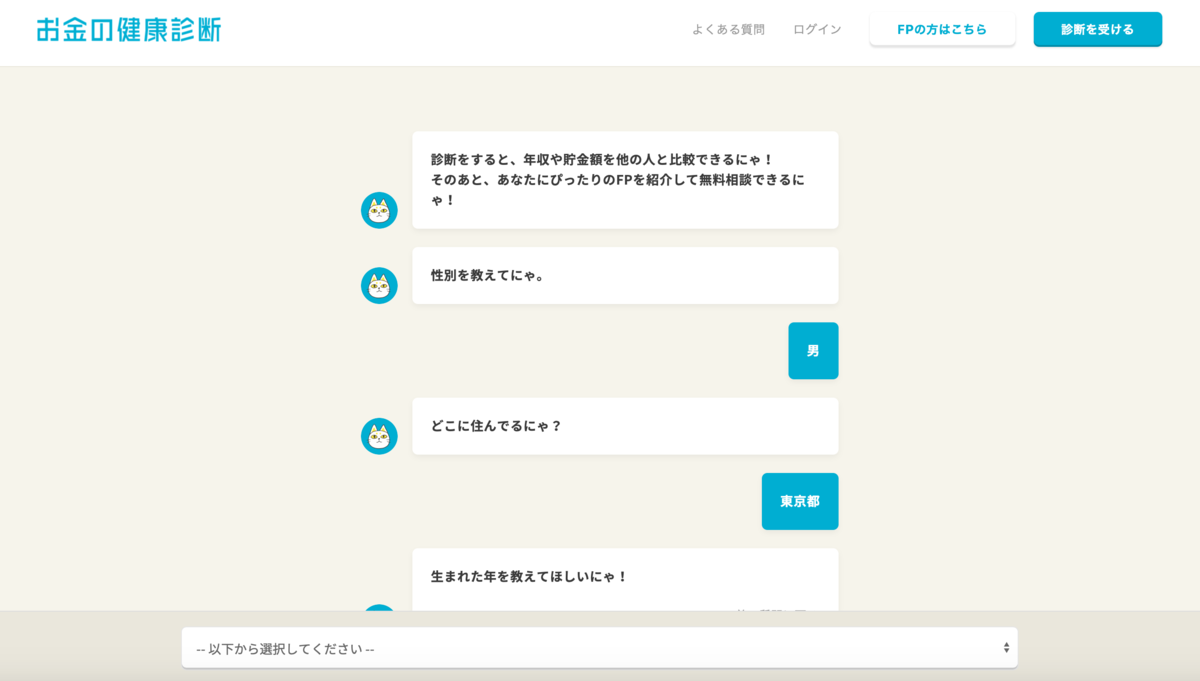
Task: Click the お金の健康診断 site logo
Action: tap(129, 29)
